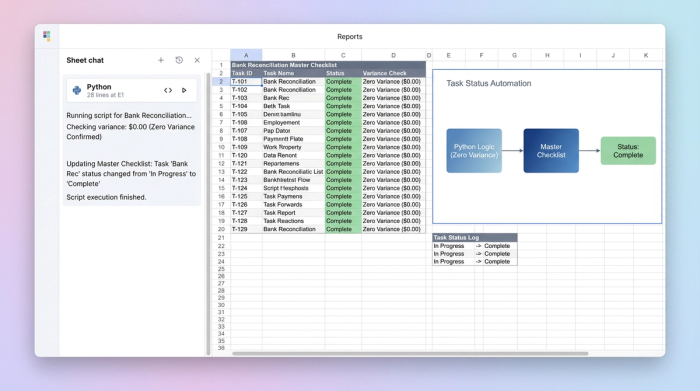The width and height of the screenshot is (700, 391).
Task: Select column C header
Action: 343,55
